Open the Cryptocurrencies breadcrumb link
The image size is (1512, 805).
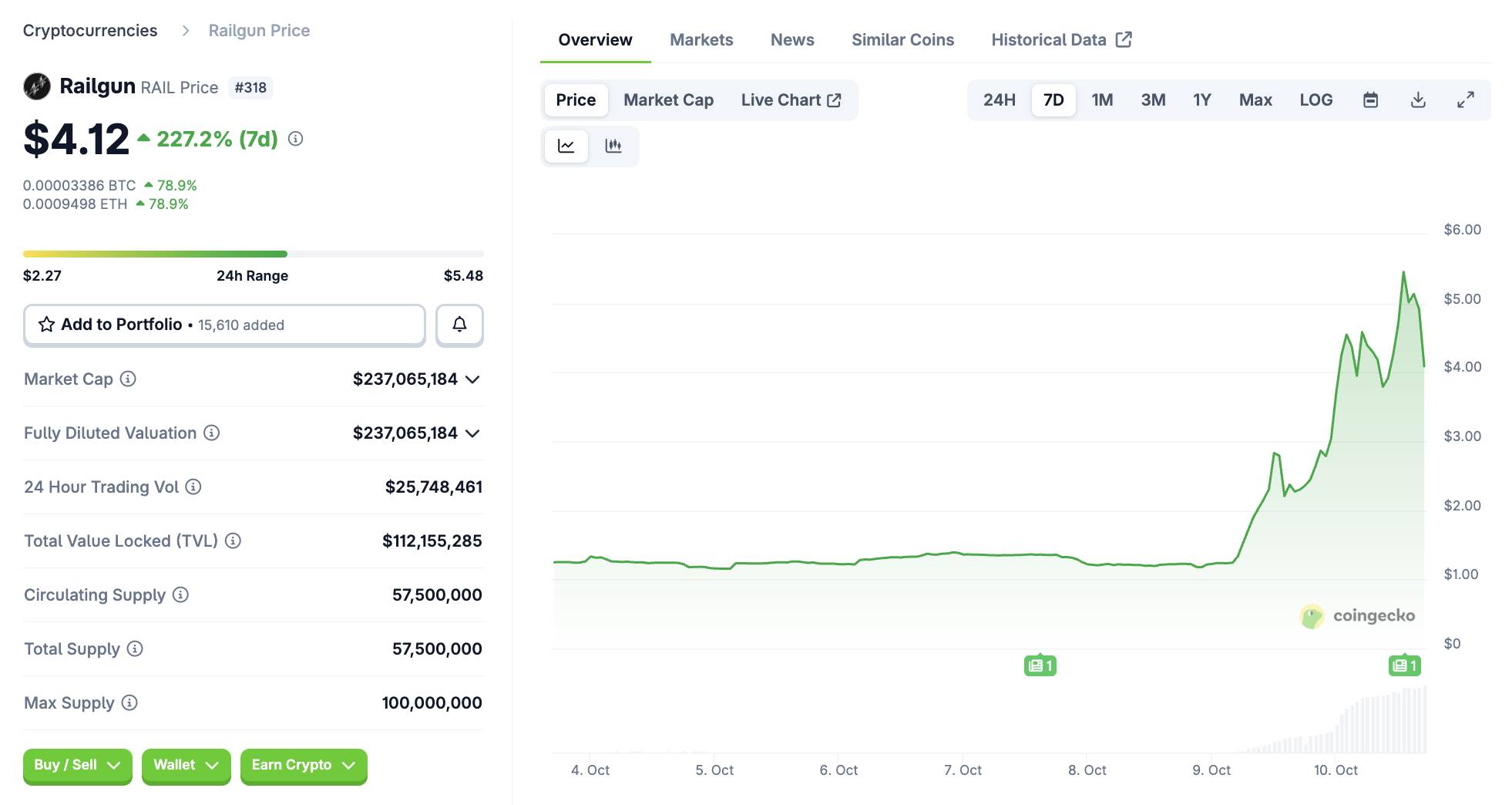coord(90,31)
